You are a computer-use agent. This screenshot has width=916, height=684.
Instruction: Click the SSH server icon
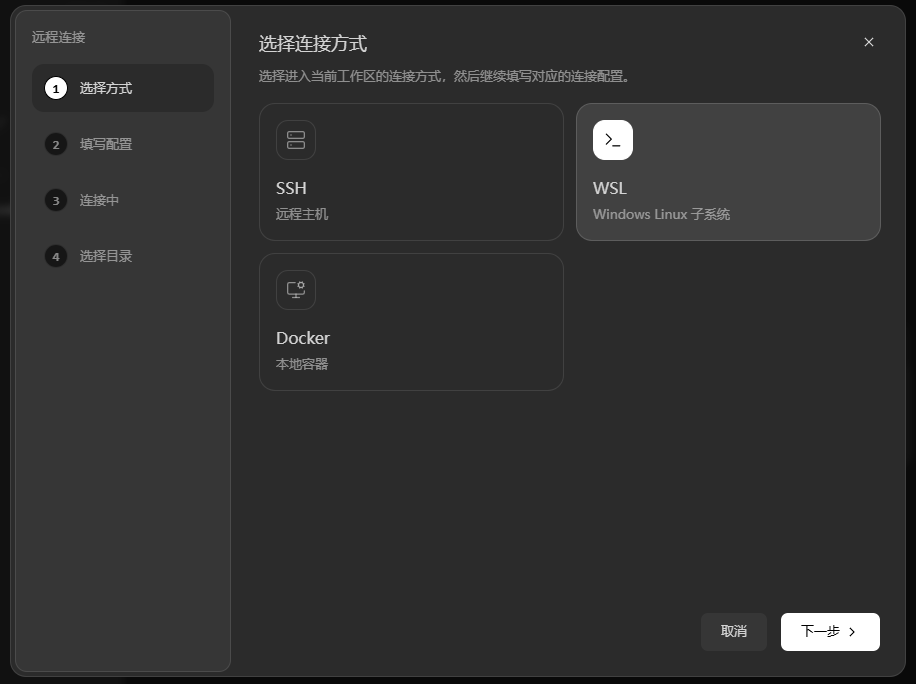click(x=296, y=140)
